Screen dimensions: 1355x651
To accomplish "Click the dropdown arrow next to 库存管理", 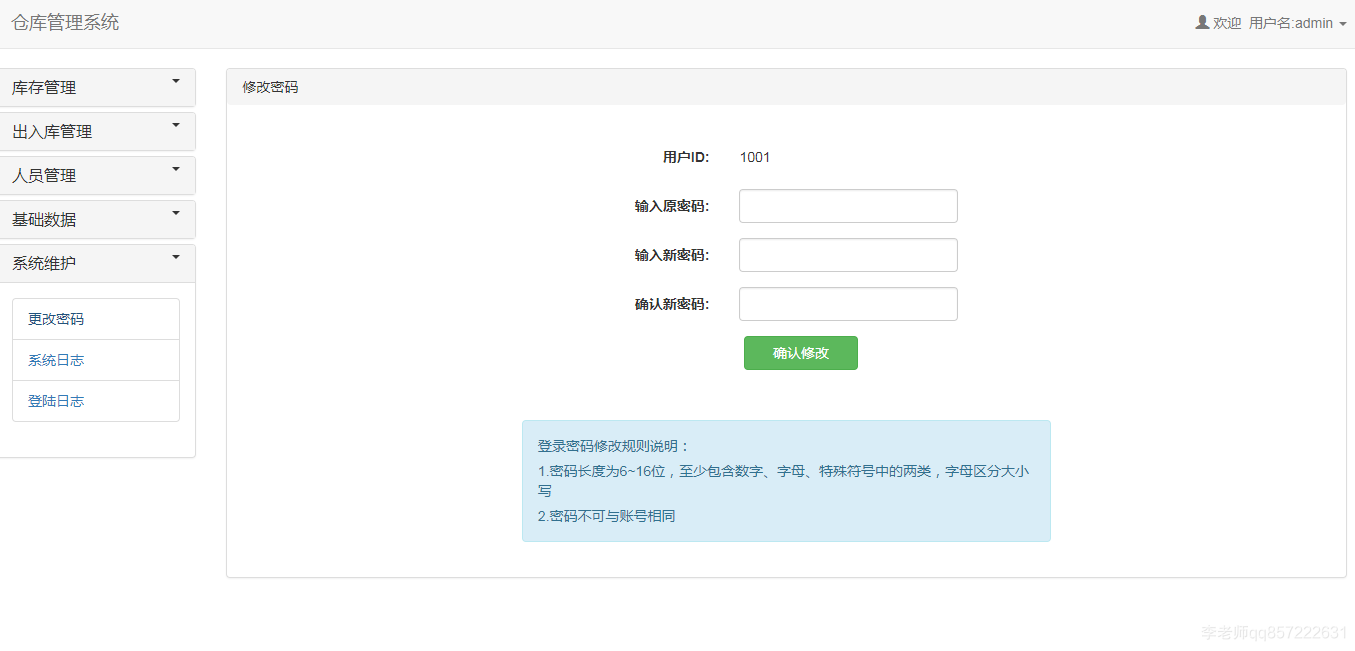I will click(176, 84).
